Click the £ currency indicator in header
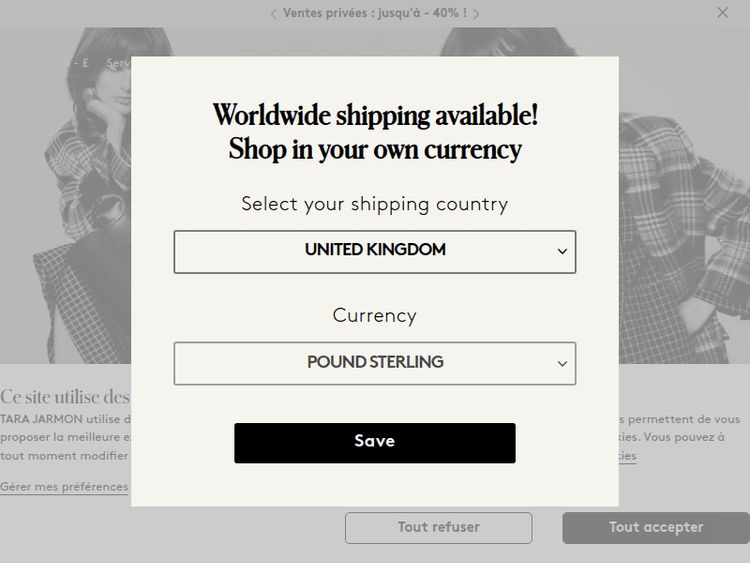This screenshot has width=750, height=563. click(x=84, y=63)
